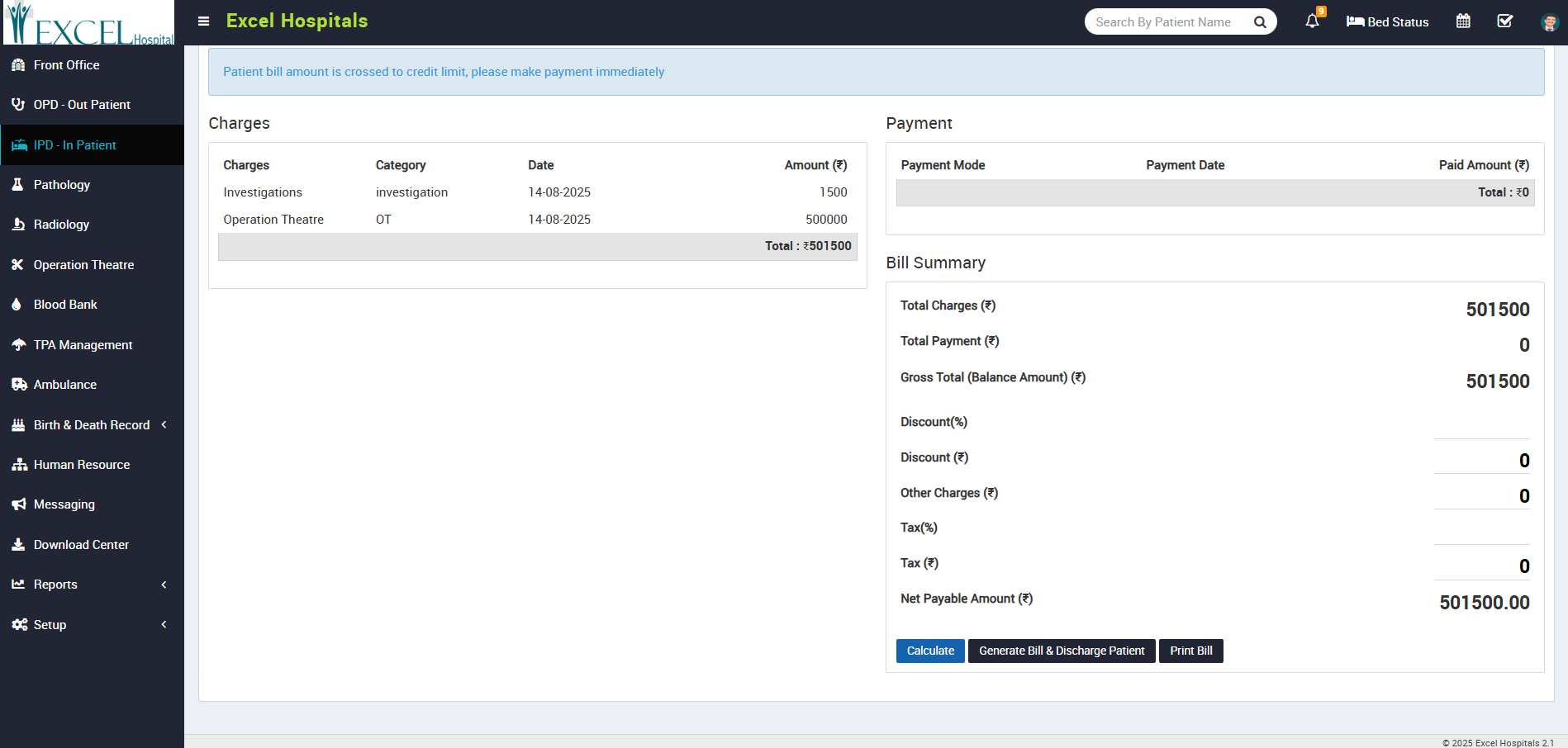Click the investigation category cell

[411, 192]
